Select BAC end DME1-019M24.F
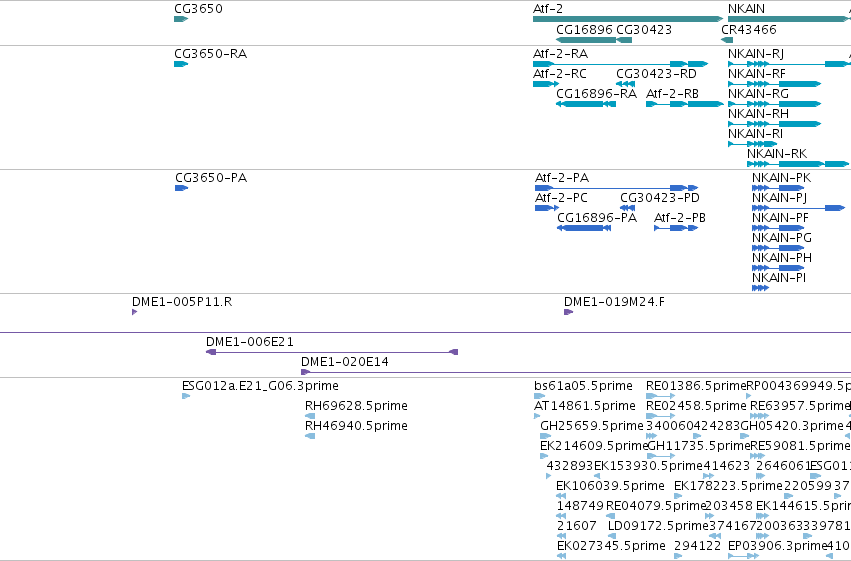Viewport: 851px width, 561px height. point(568,313)
